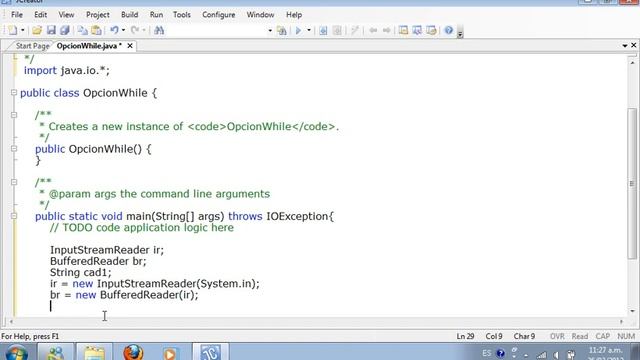Select the OpcionWhile.java tab
This screenshot has height=360, width=640.
coord(89,46)
